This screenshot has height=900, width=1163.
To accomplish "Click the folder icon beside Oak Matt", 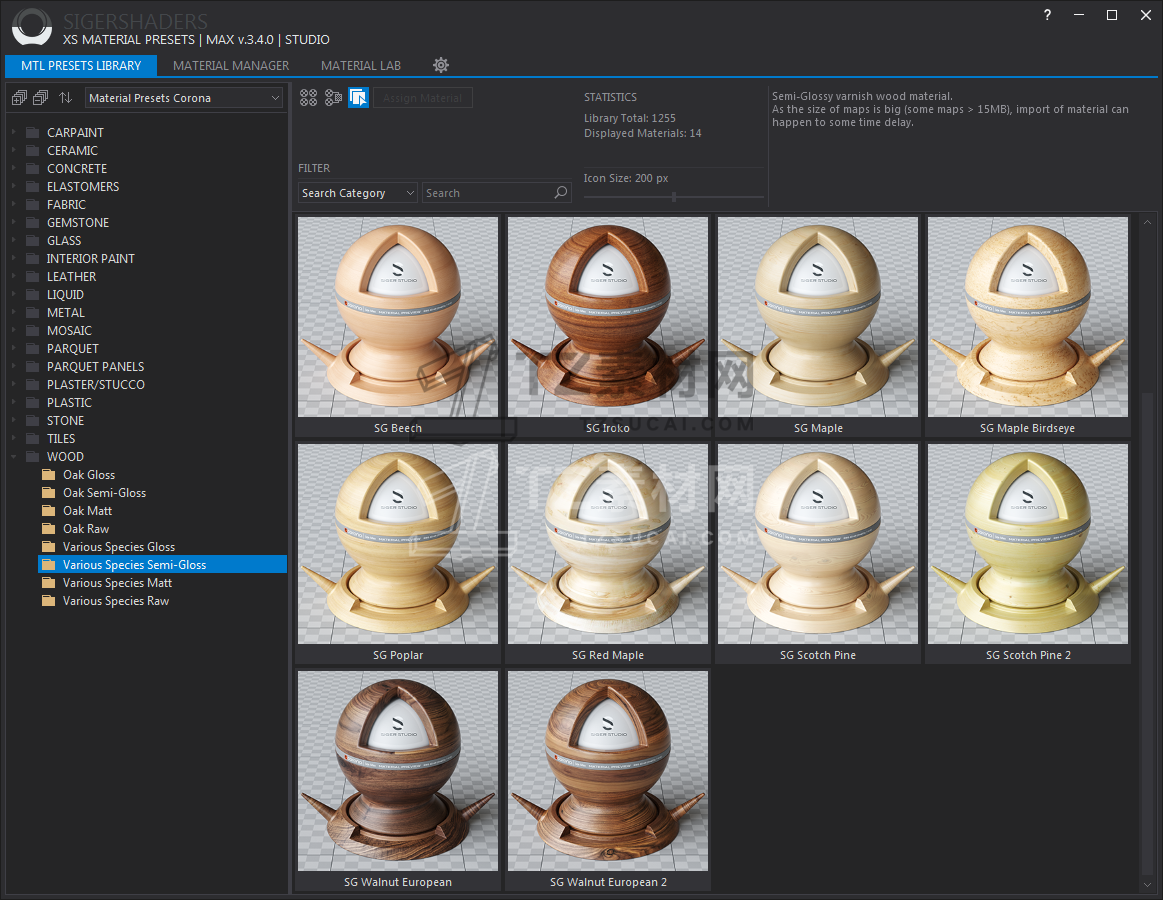I will click(x=49, y=510).
